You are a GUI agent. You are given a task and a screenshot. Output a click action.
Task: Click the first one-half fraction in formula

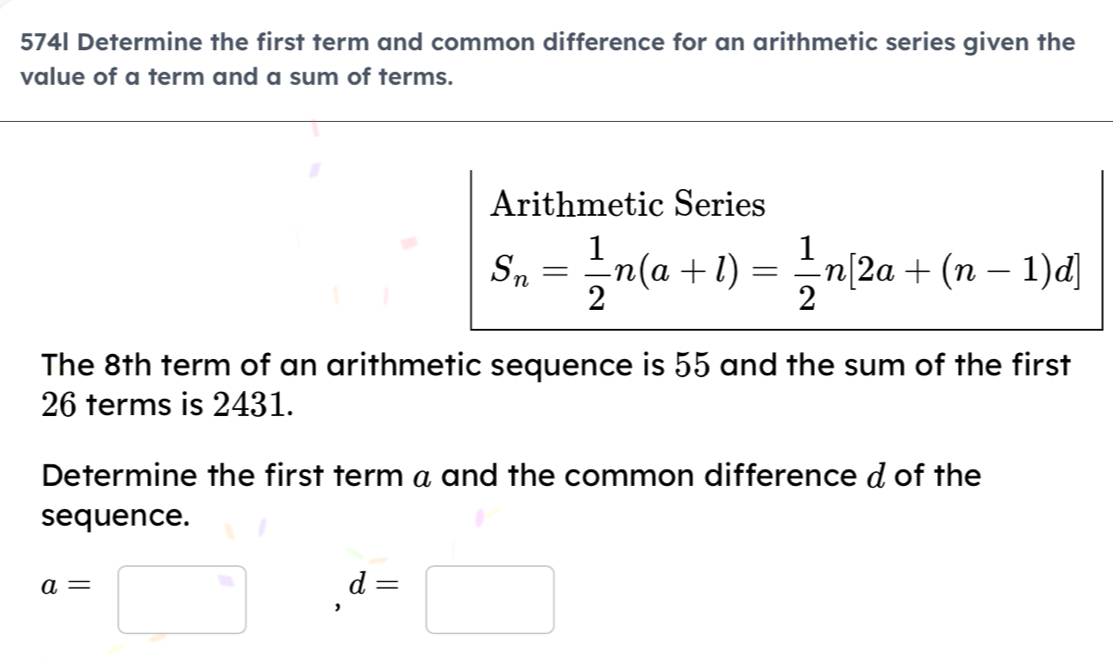(x=594, y=269)
